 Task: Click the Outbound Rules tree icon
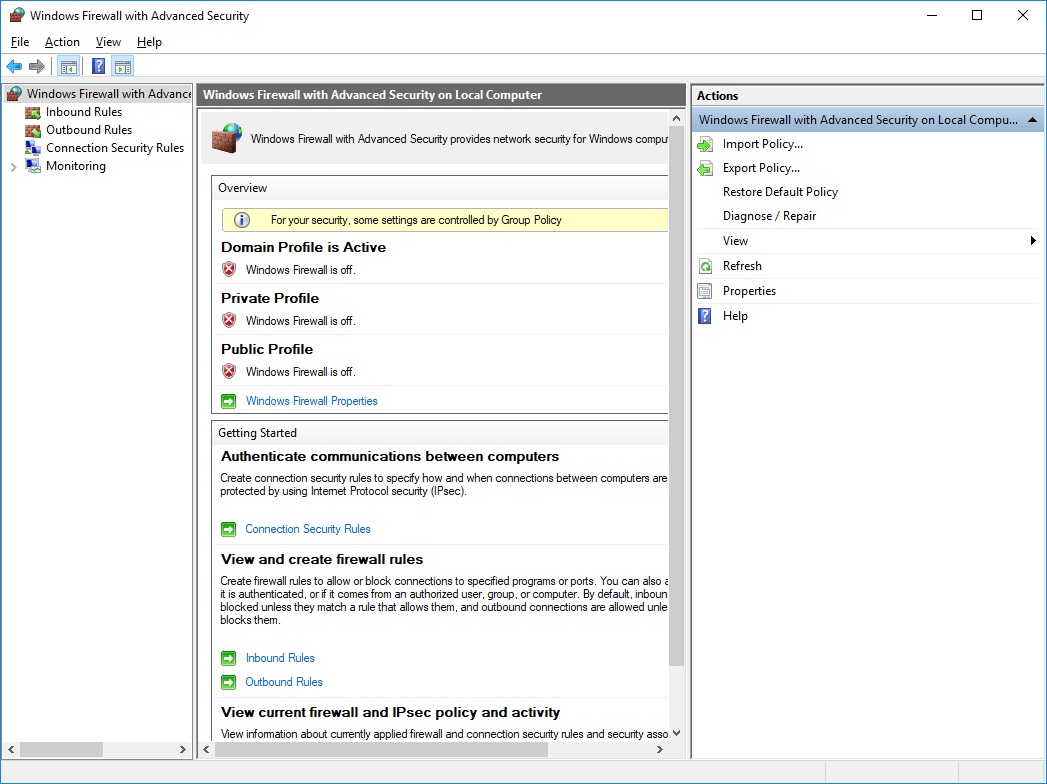[x=33, y=130]
